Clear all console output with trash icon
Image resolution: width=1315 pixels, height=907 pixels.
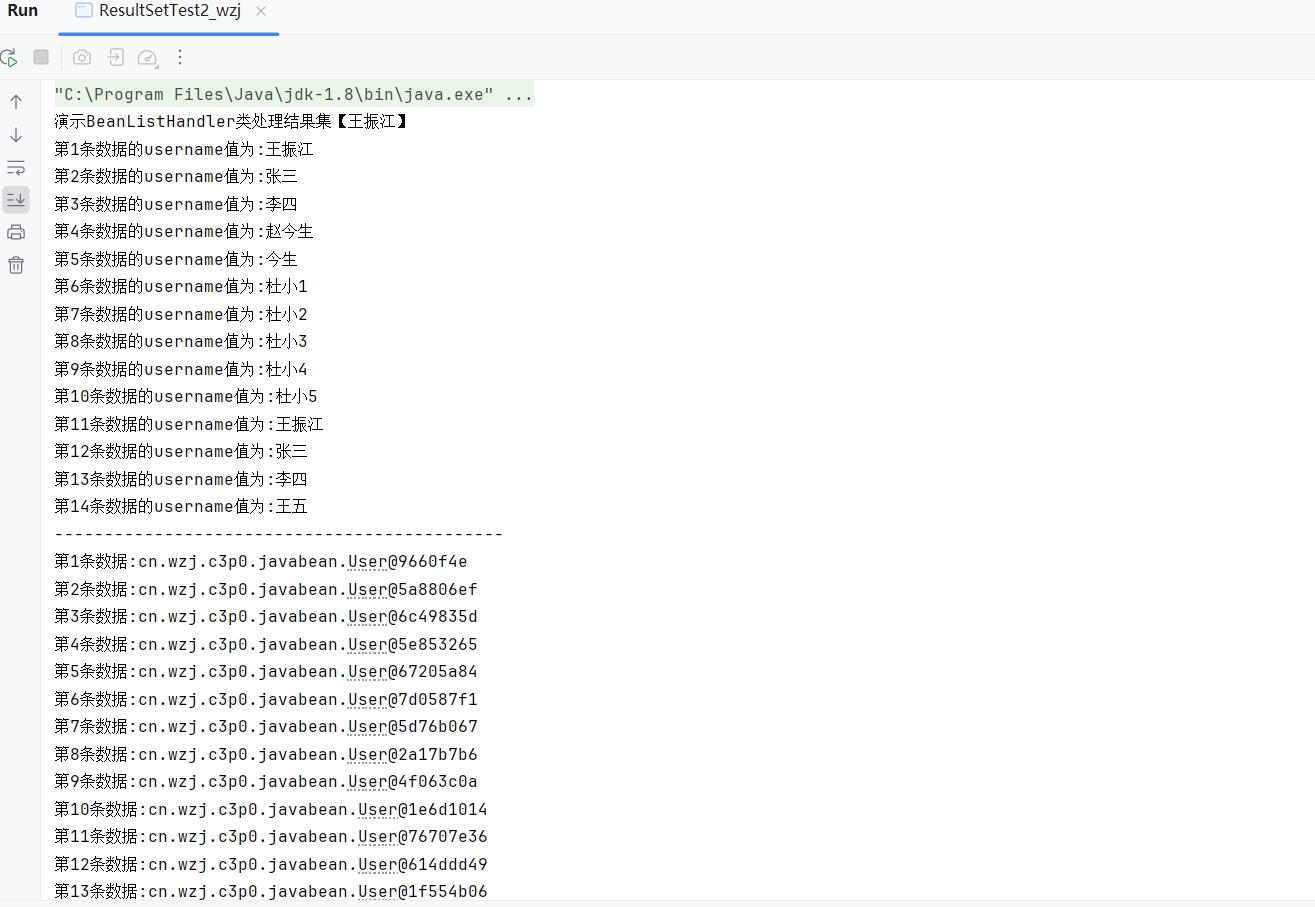coord(16,265)
